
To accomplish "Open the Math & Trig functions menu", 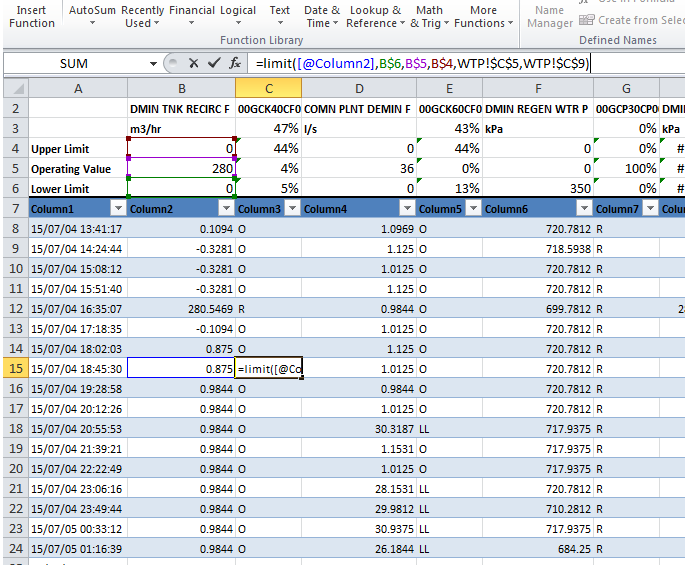I will click(430, 16).
